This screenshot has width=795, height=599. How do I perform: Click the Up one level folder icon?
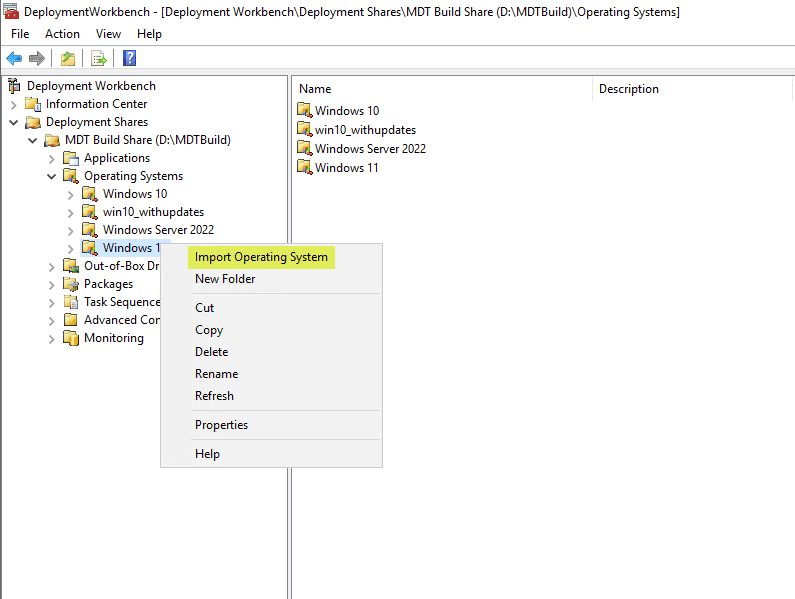pyautogui.click(x=68, y=58)
